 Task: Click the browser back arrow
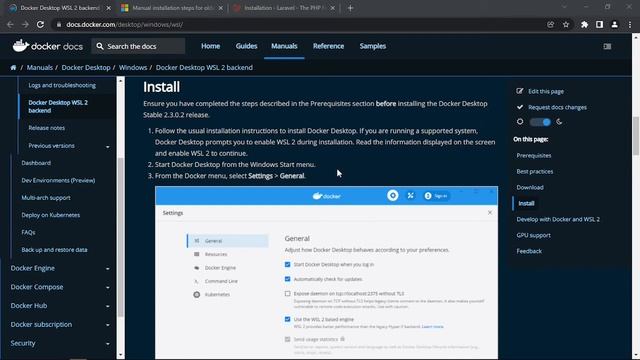[x=10, y=24]
